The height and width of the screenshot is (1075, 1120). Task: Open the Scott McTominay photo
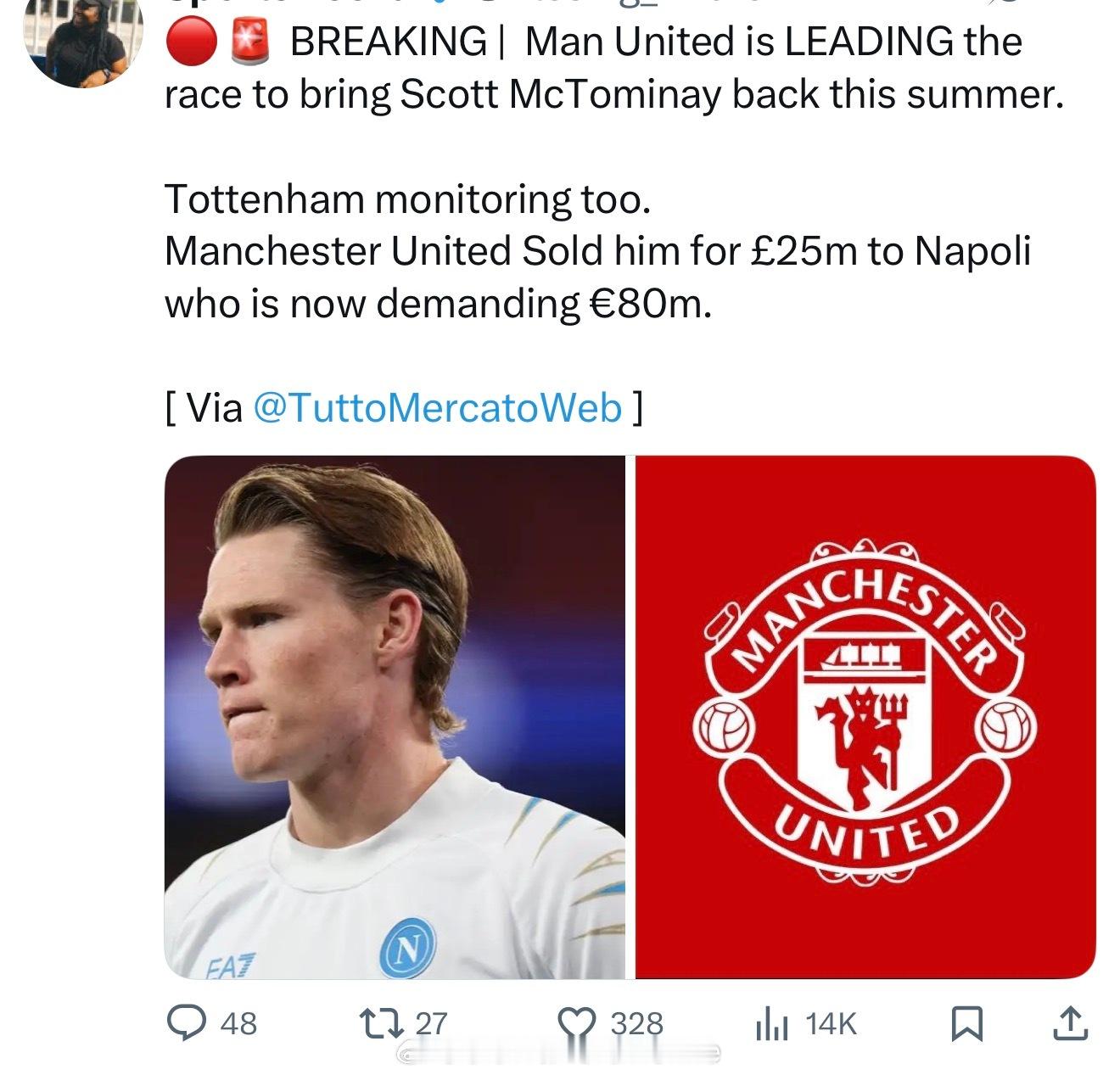click(x=395, y=717)
